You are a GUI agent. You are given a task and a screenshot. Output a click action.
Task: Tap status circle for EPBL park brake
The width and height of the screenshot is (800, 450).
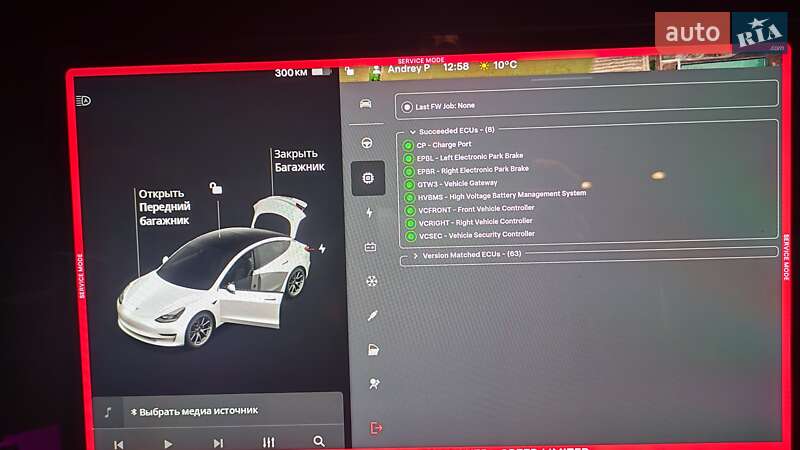coord(408,159)
